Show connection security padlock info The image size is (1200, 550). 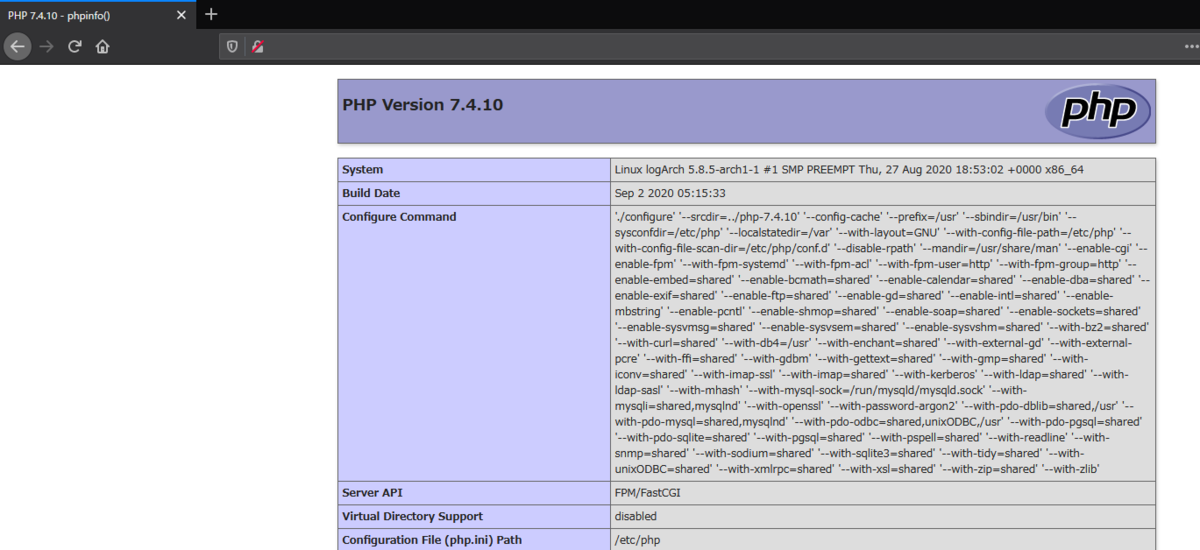coord(257,46)
